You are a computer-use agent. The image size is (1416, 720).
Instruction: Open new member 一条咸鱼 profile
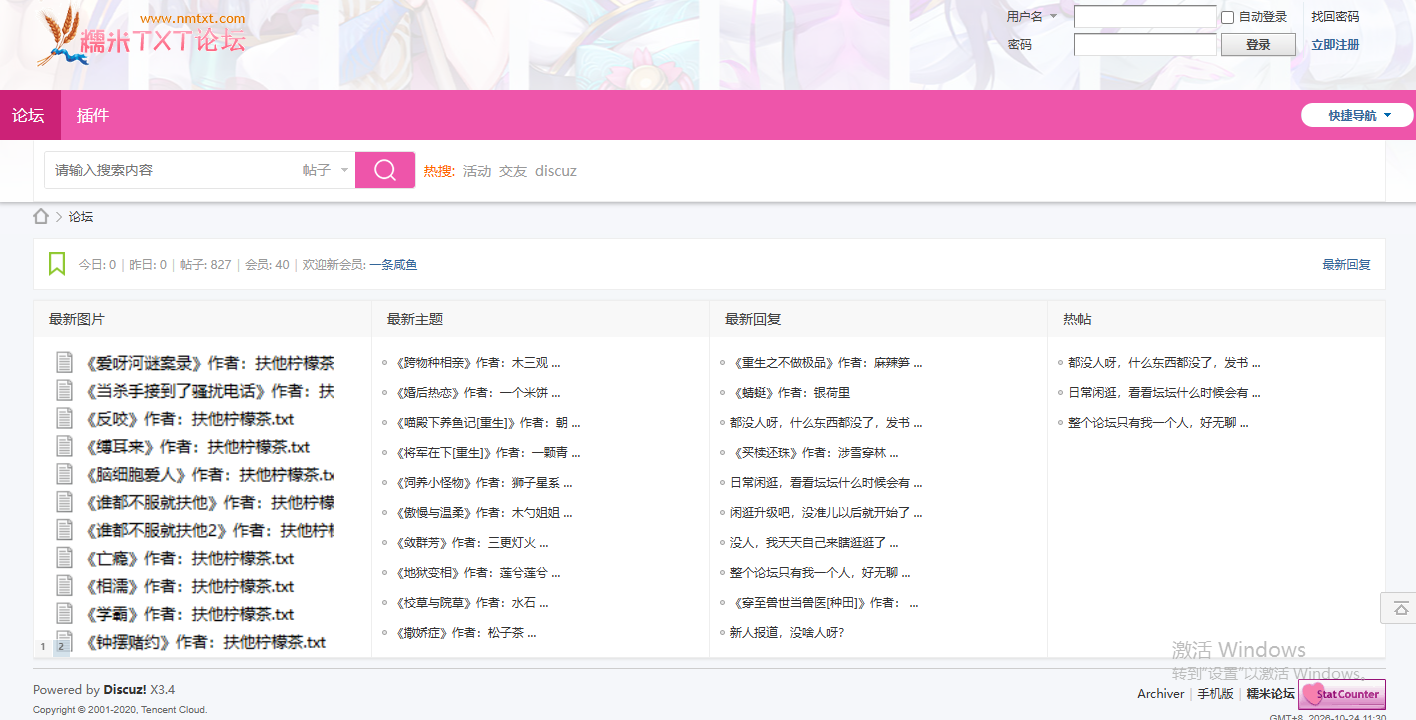tap(393, 265)
